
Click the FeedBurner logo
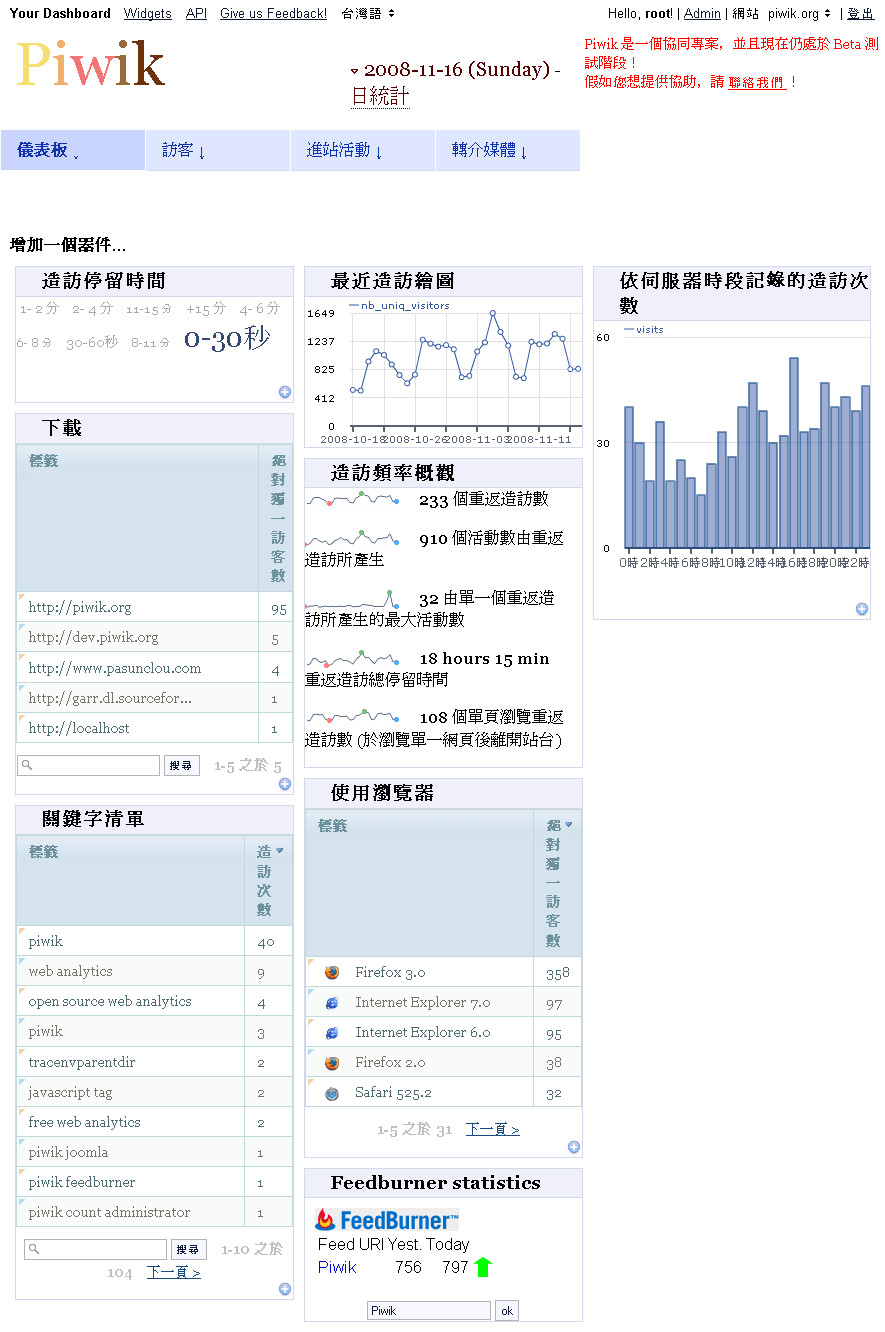click(387, 1220)
